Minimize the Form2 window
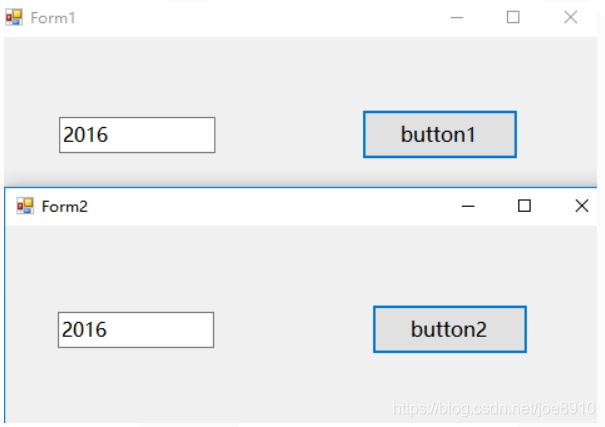Viewport: 605px width, 427px height. [x=467, y=206]
